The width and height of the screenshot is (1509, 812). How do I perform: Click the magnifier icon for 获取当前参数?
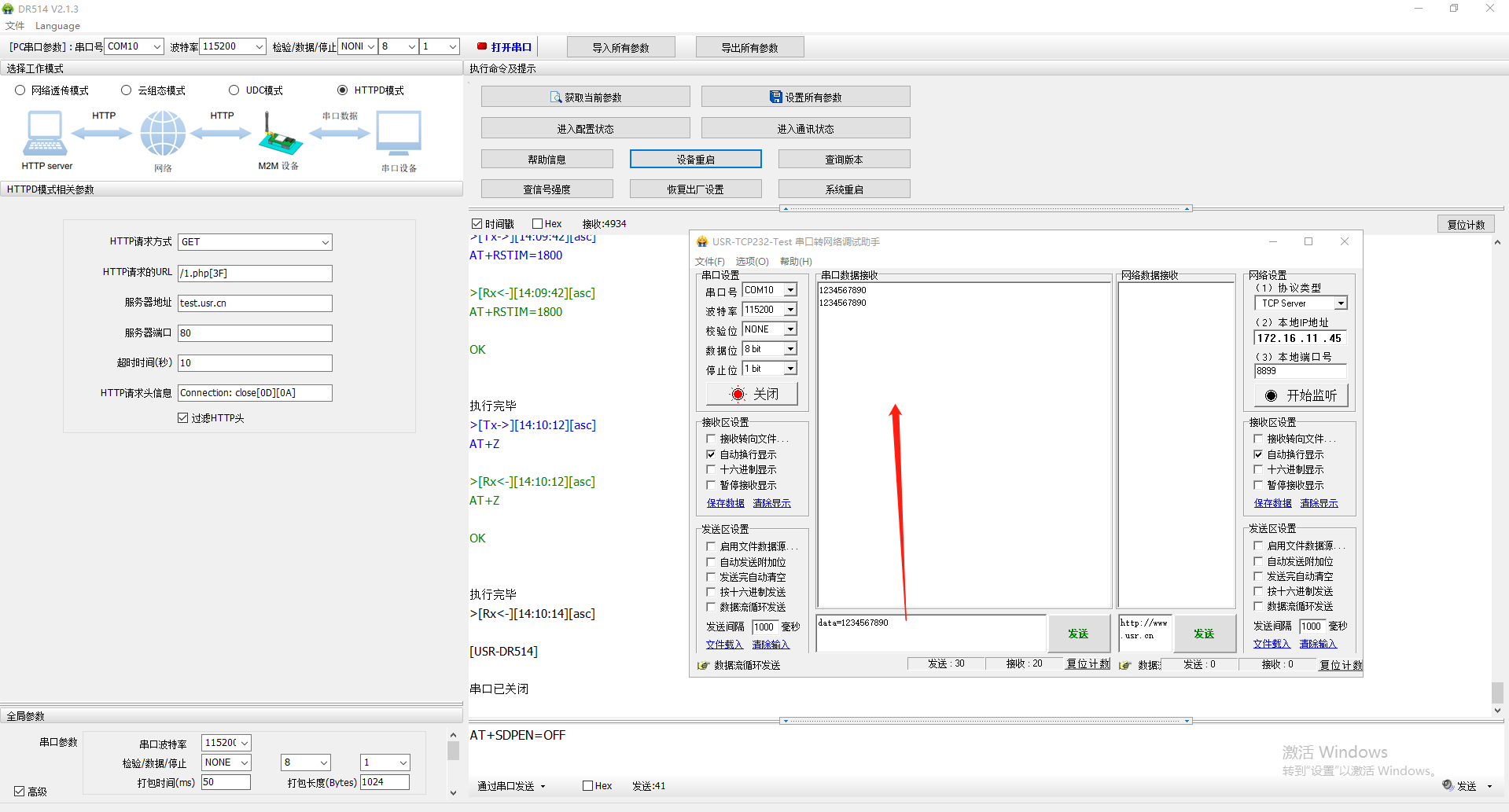(556, 97)
